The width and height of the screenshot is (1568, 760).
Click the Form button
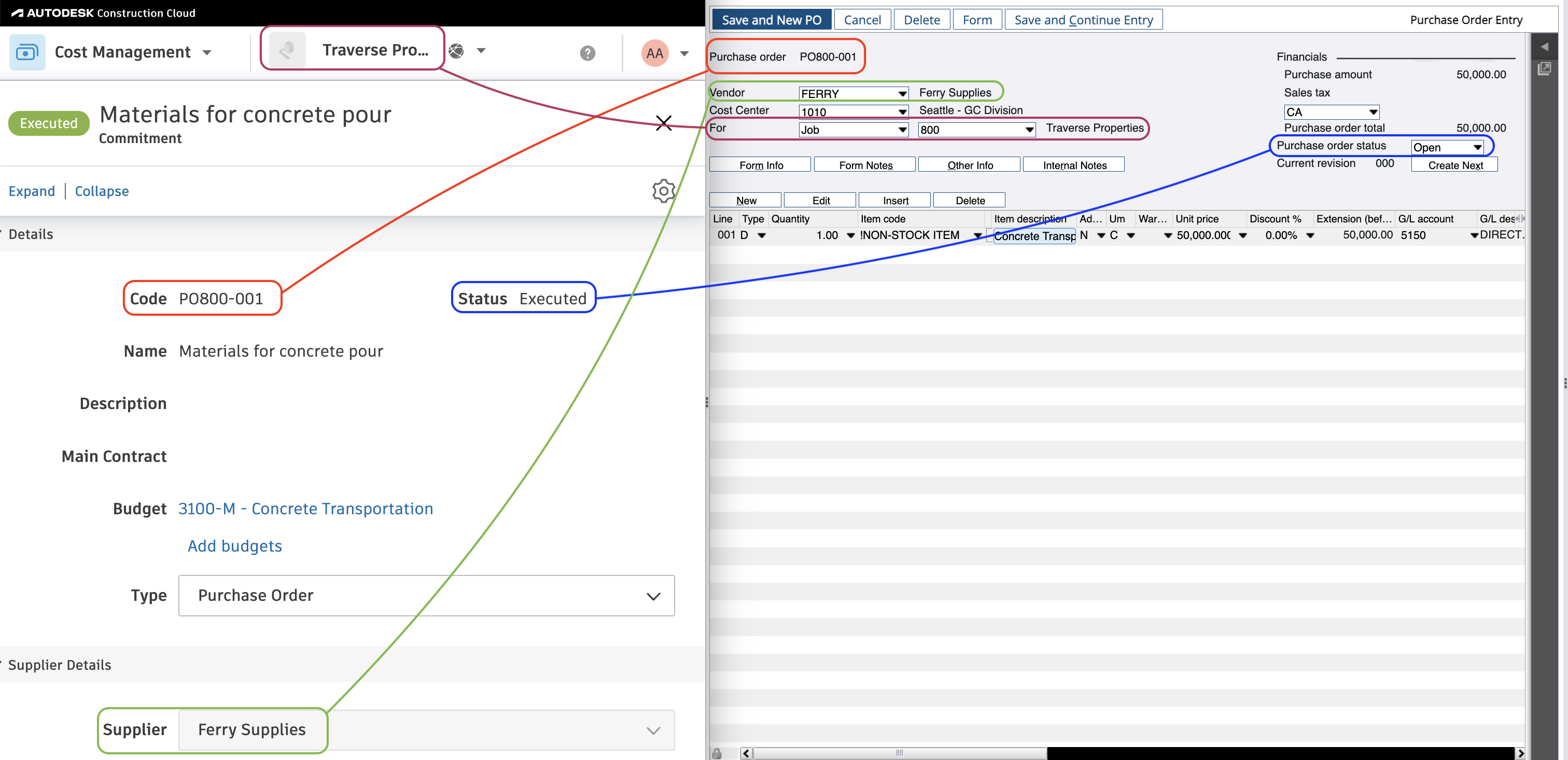[x=977, y=20]
